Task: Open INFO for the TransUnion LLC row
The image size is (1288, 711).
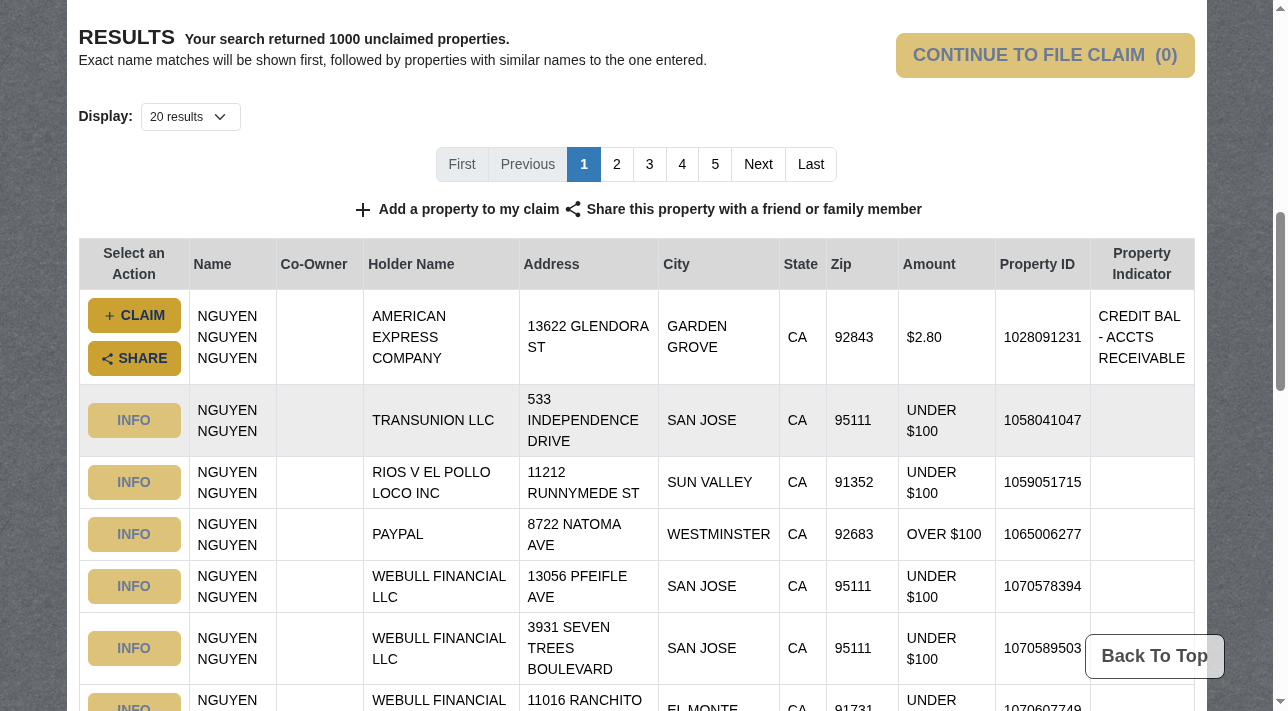Action: [134, 420]
